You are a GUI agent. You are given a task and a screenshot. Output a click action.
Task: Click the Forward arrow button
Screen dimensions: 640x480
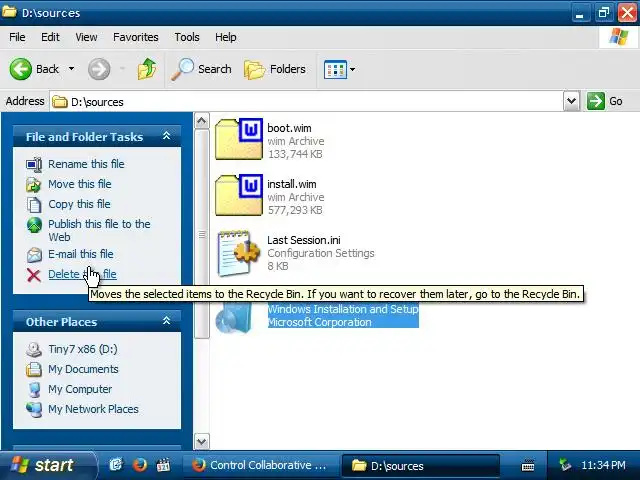(x=99, y=69)
